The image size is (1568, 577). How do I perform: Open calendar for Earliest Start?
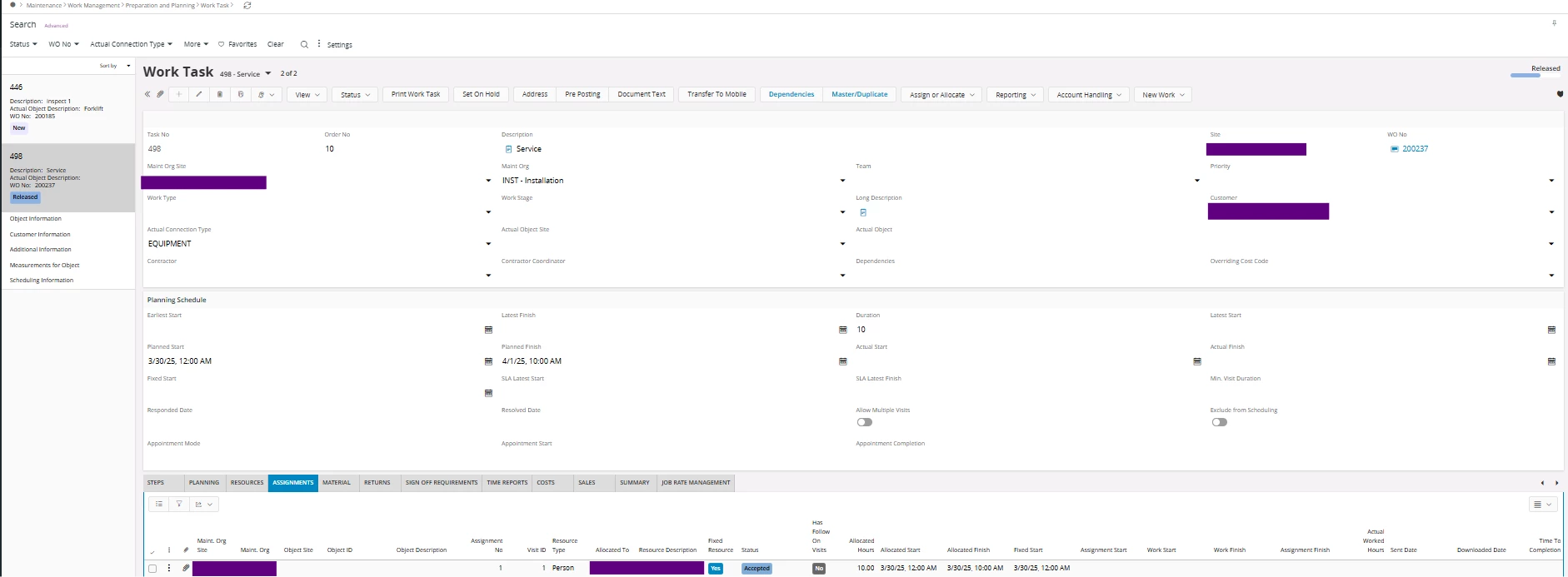488,330
